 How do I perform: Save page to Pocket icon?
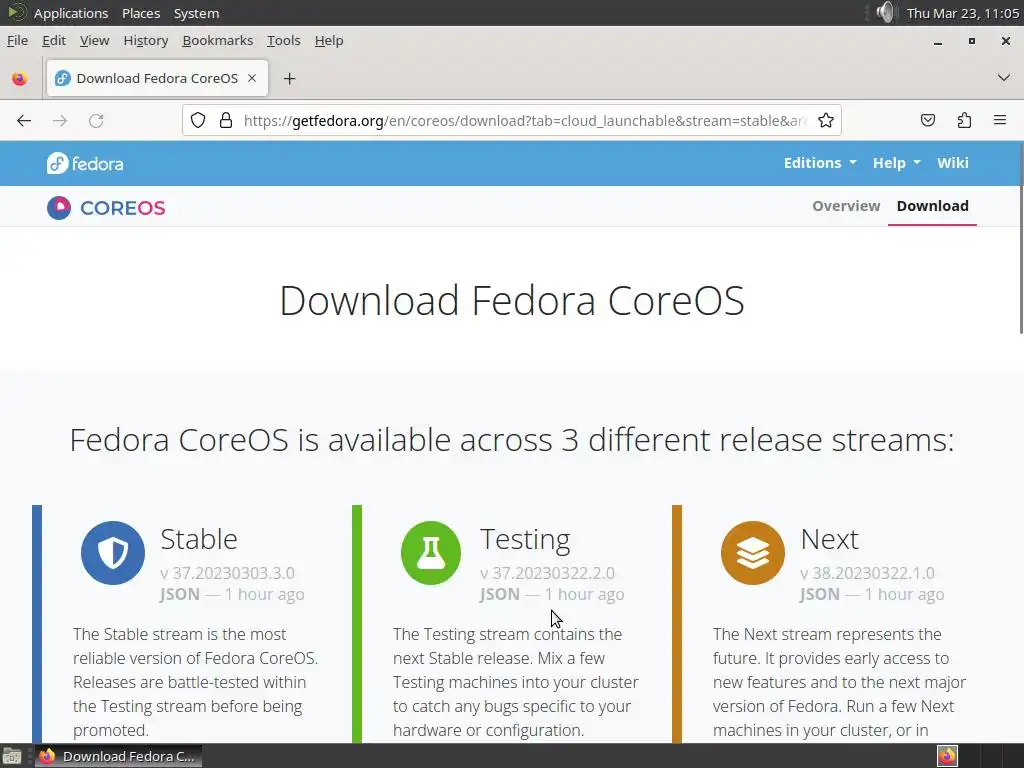927,120
